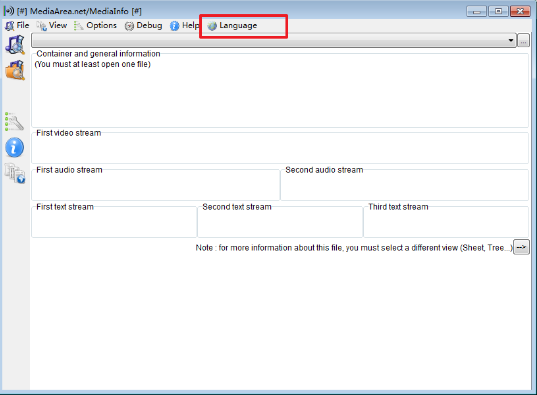Screen dimensions: 537x395
Task: Maximize the MediaInfo window
Action: [x=498, y=12]
